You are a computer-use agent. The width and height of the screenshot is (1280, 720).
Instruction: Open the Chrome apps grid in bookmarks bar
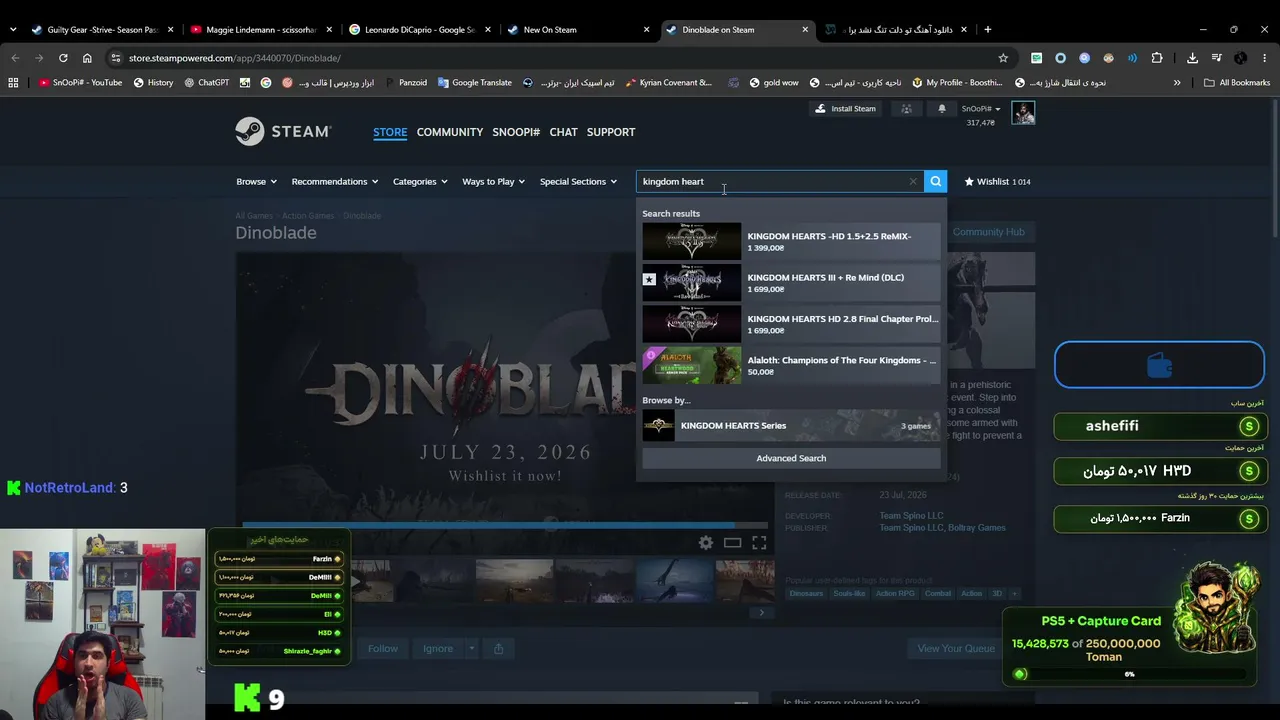[13, 83]
